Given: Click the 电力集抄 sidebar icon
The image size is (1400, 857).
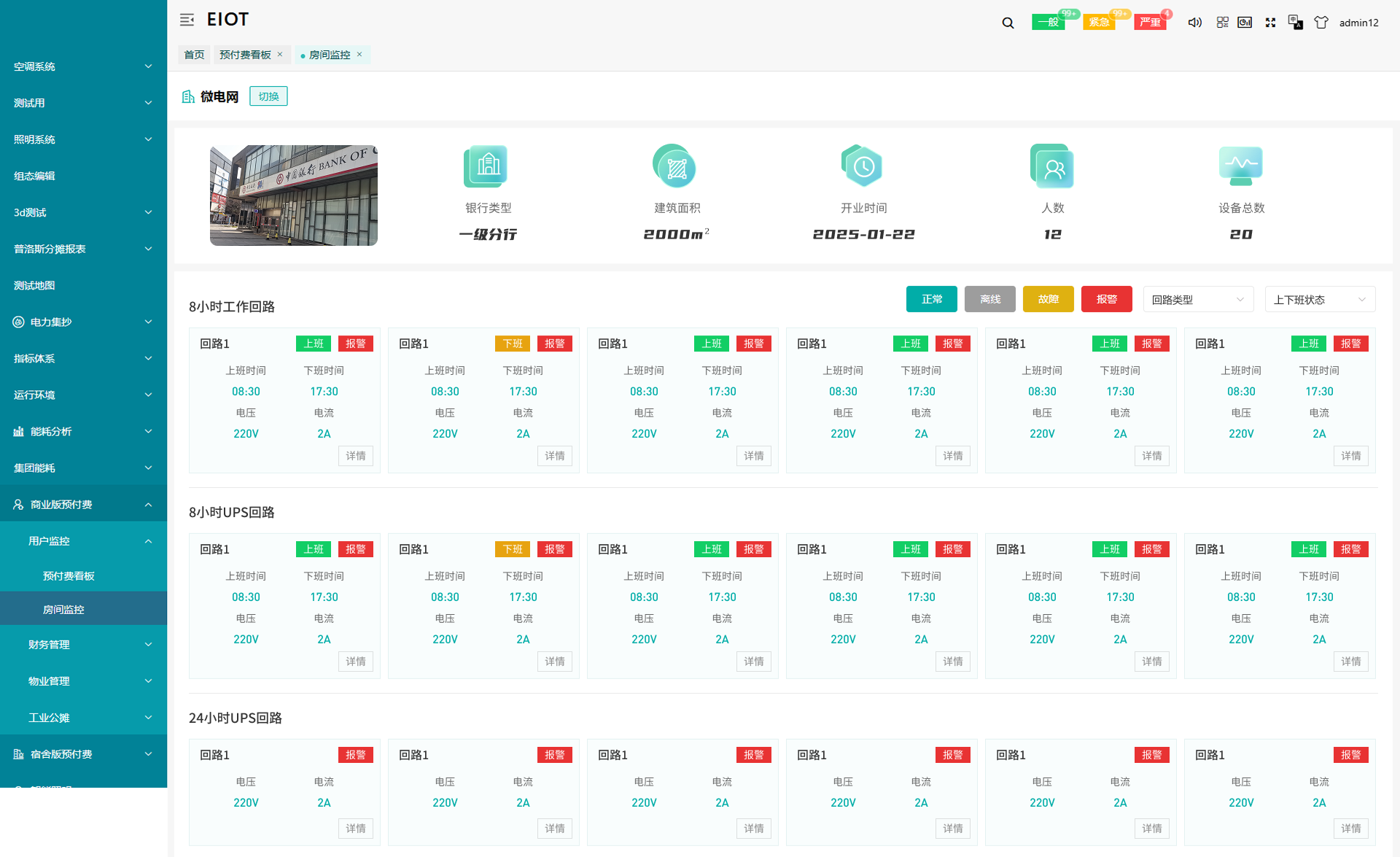Looking at the screenshot, I should (19, 322).
